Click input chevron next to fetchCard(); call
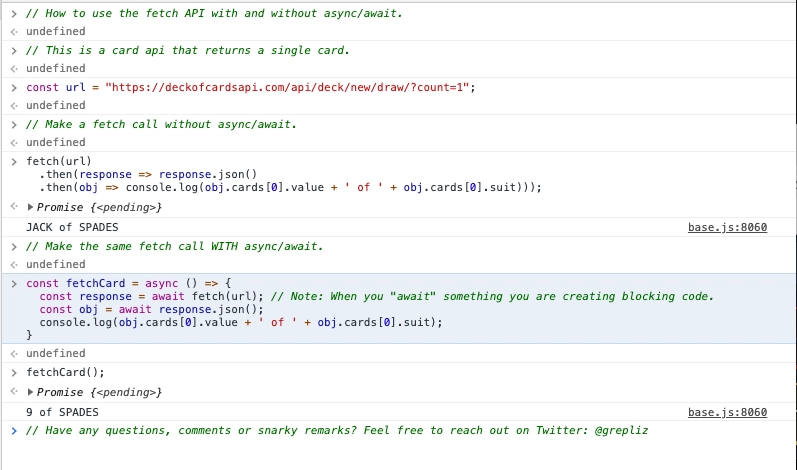The image size is (797, 470). [x=14, y=372]
